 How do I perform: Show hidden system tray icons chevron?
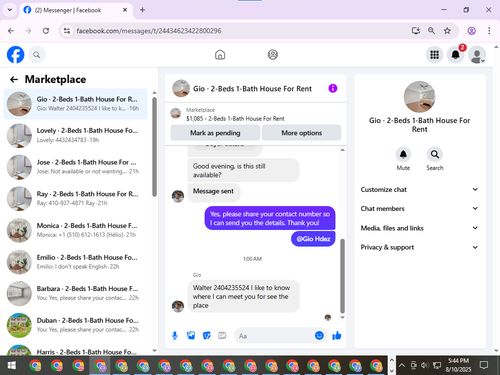[402, 365]
